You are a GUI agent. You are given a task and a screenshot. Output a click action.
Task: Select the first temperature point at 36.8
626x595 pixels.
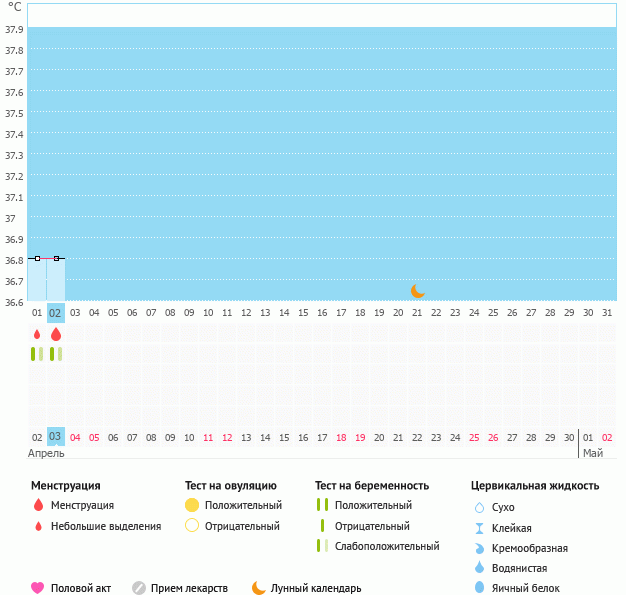pos(37,258)
